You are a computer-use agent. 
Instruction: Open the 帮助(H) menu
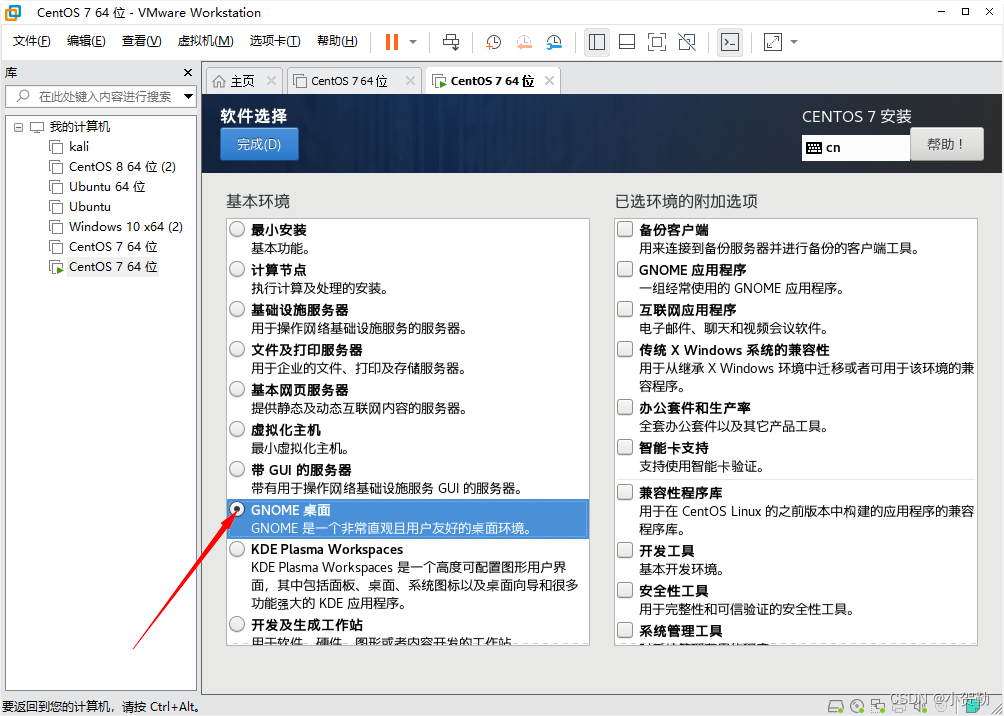(337, 41)
